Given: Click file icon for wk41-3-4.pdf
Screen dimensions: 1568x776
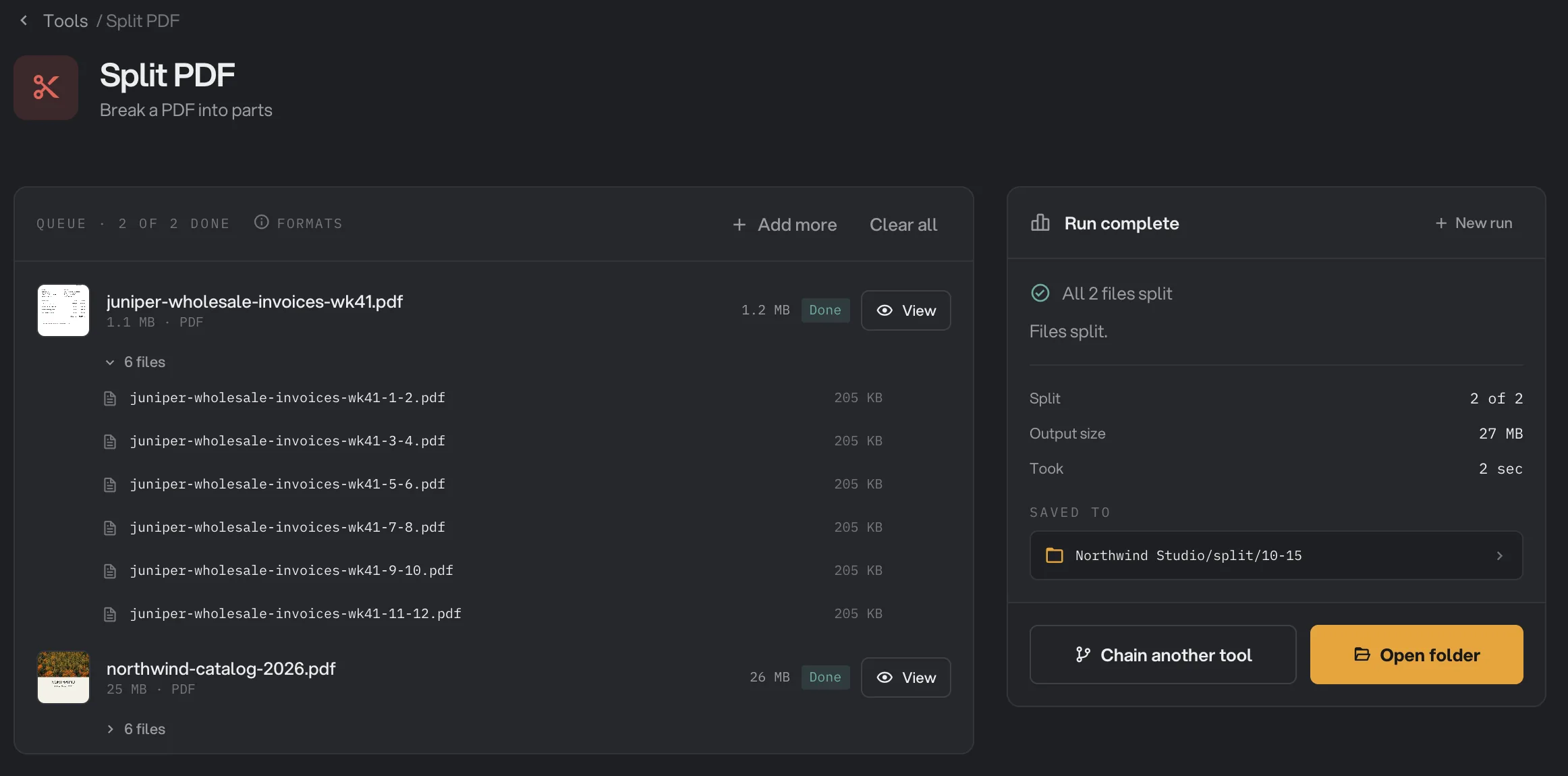Looking at the screenshot, I should (110, 442).
